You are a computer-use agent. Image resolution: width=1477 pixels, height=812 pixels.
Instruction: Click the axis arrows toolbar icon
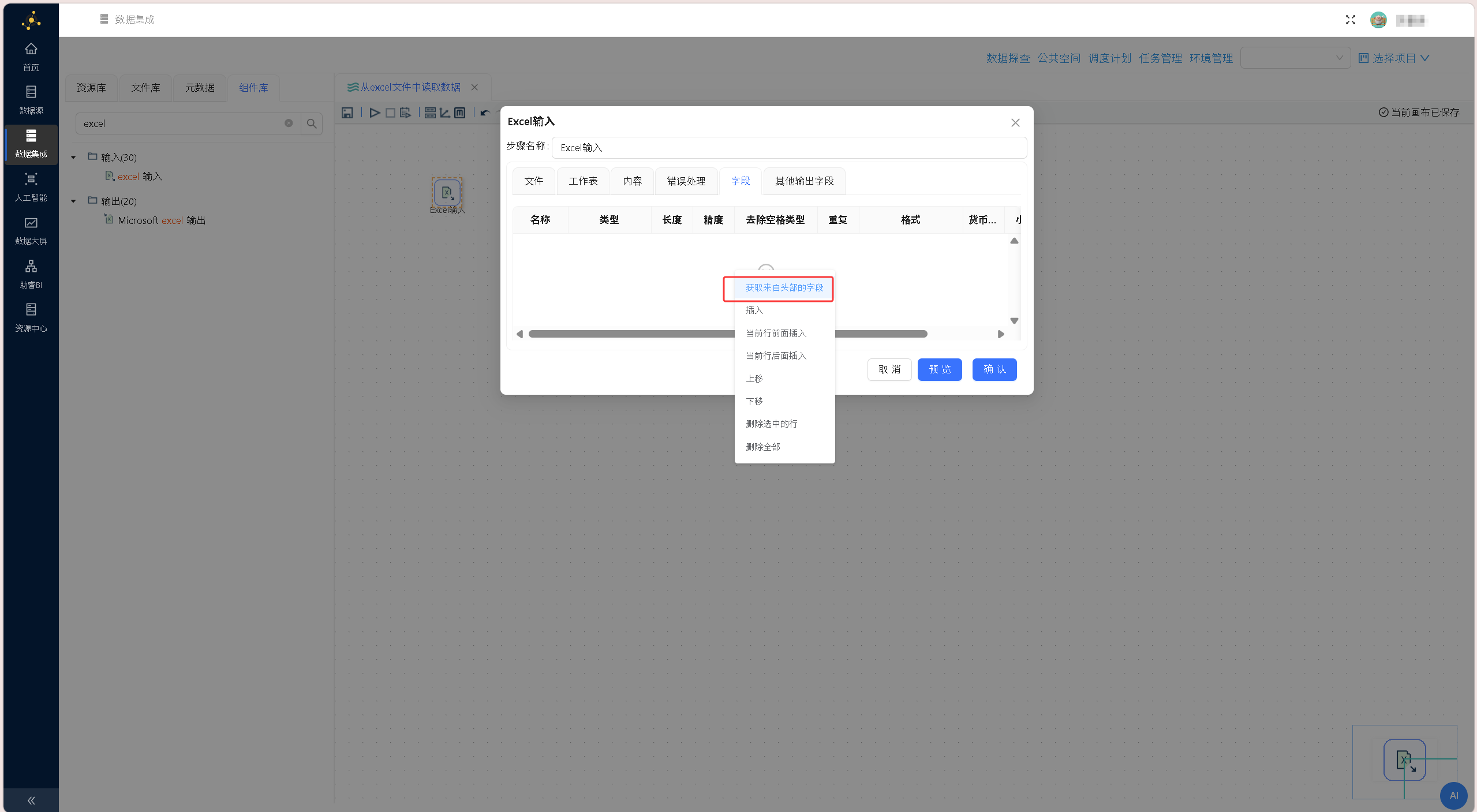(x=444, y=113)
